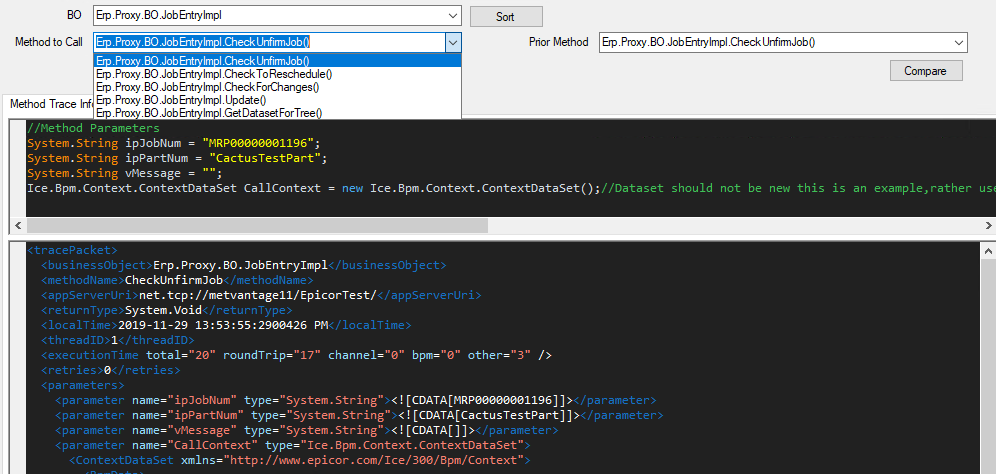This screenshot has height=474, width=996.
Task: Click the left arrow of horizontal scrollbar
Action: (x=17, y=225)
